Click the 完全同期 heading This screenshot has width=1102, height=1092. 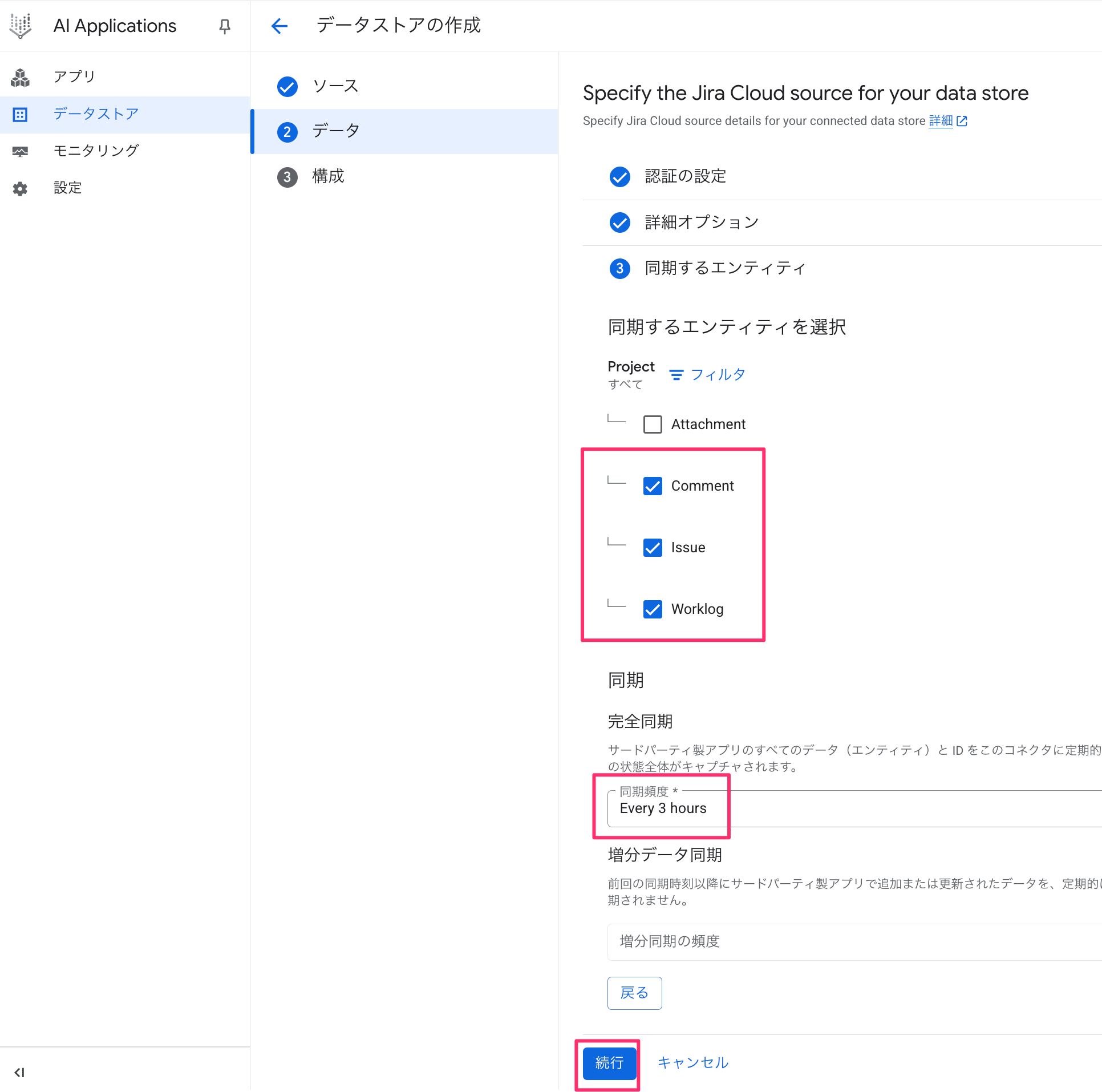(x=640, y=722)
